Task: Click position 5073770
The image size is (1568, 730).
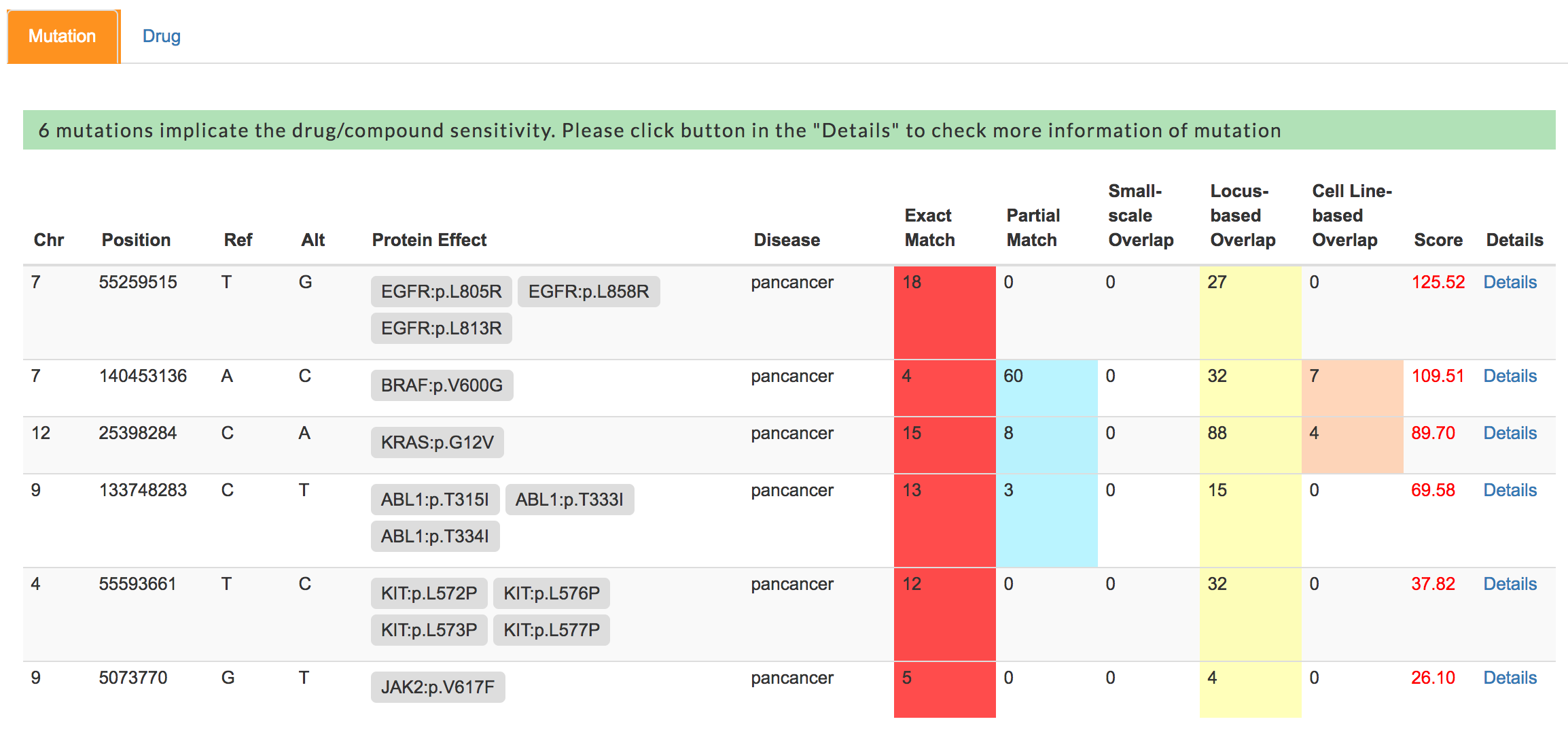Action: 133,678
